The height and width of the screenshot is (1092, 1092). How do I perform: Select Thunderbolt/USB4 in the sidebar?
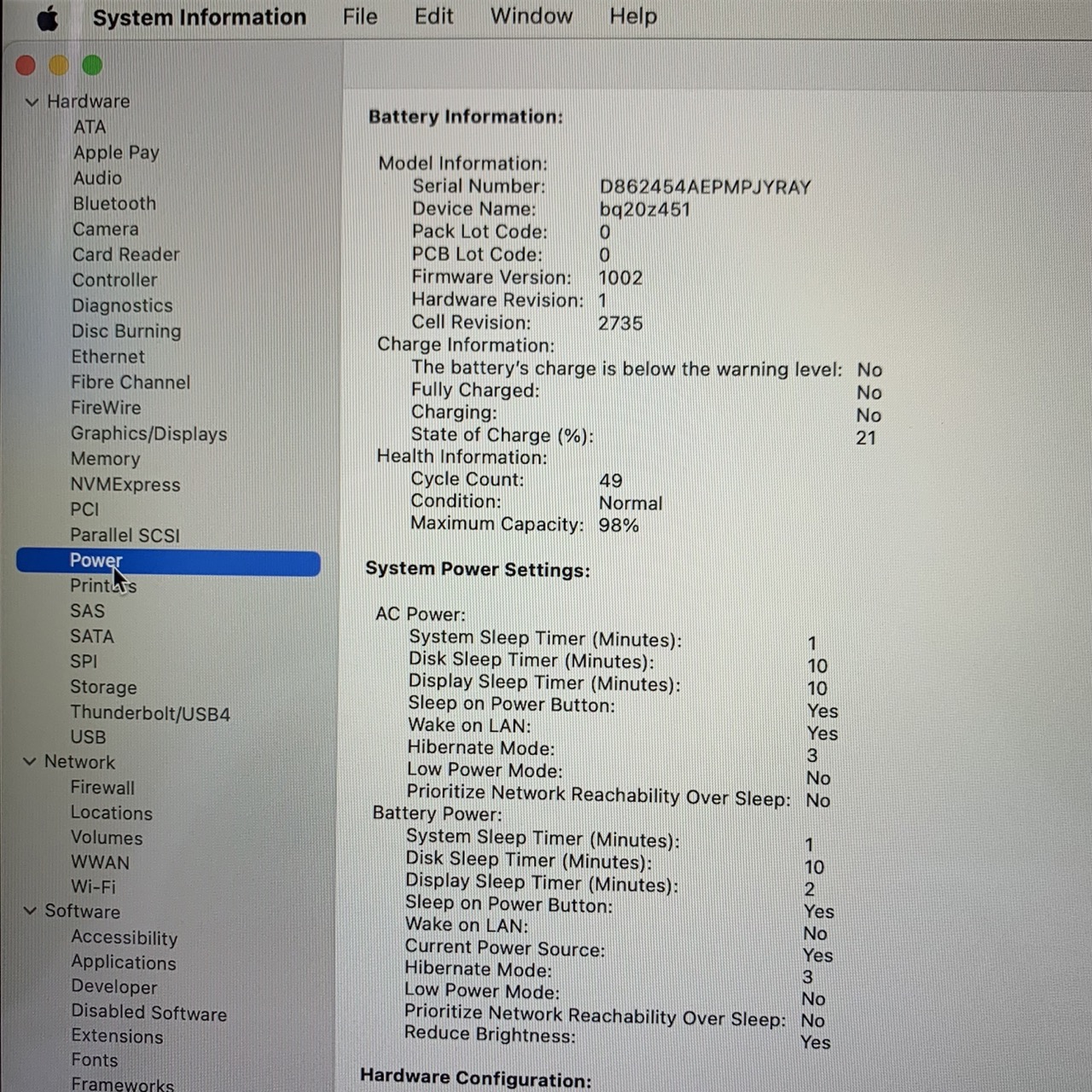[x=150, y=713]
